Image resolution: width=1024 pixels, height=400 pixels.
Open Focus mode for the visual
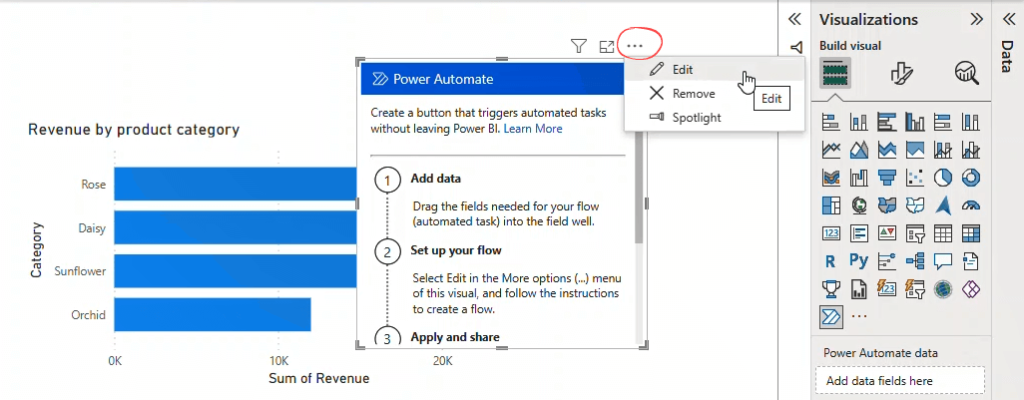pos(607,46)
